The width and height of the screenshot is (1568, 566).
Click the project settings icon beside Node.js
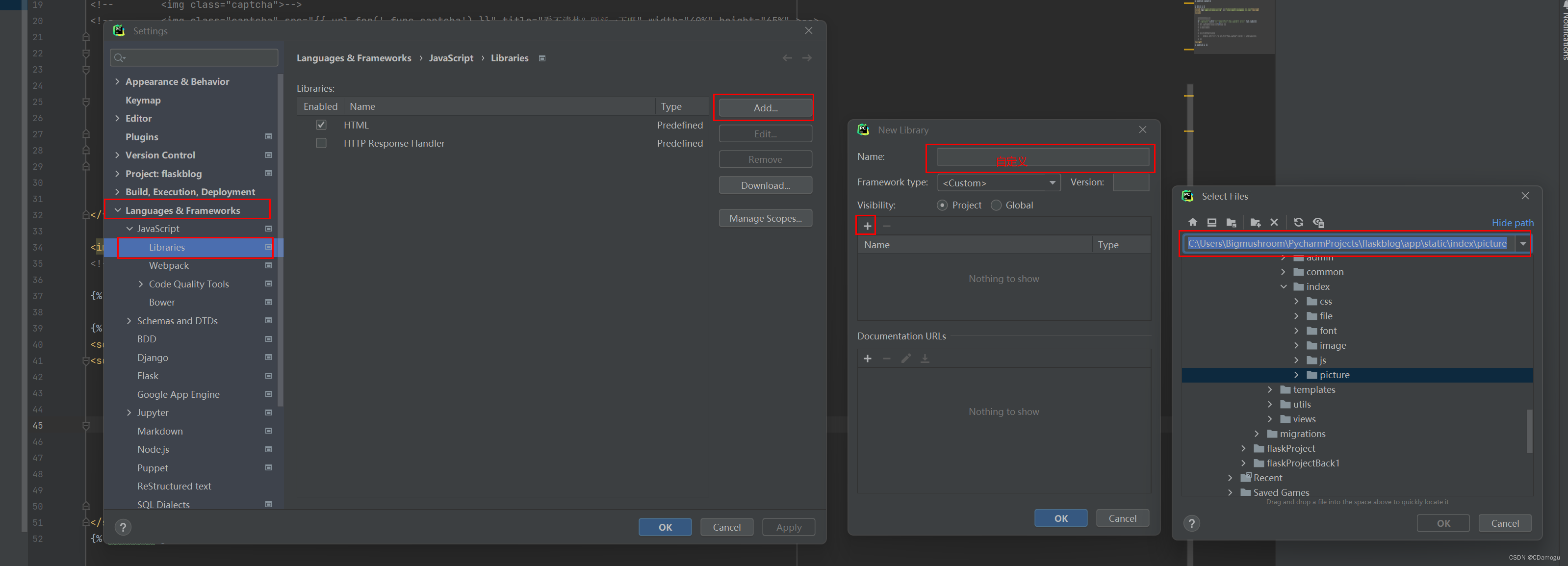(268, 449)
